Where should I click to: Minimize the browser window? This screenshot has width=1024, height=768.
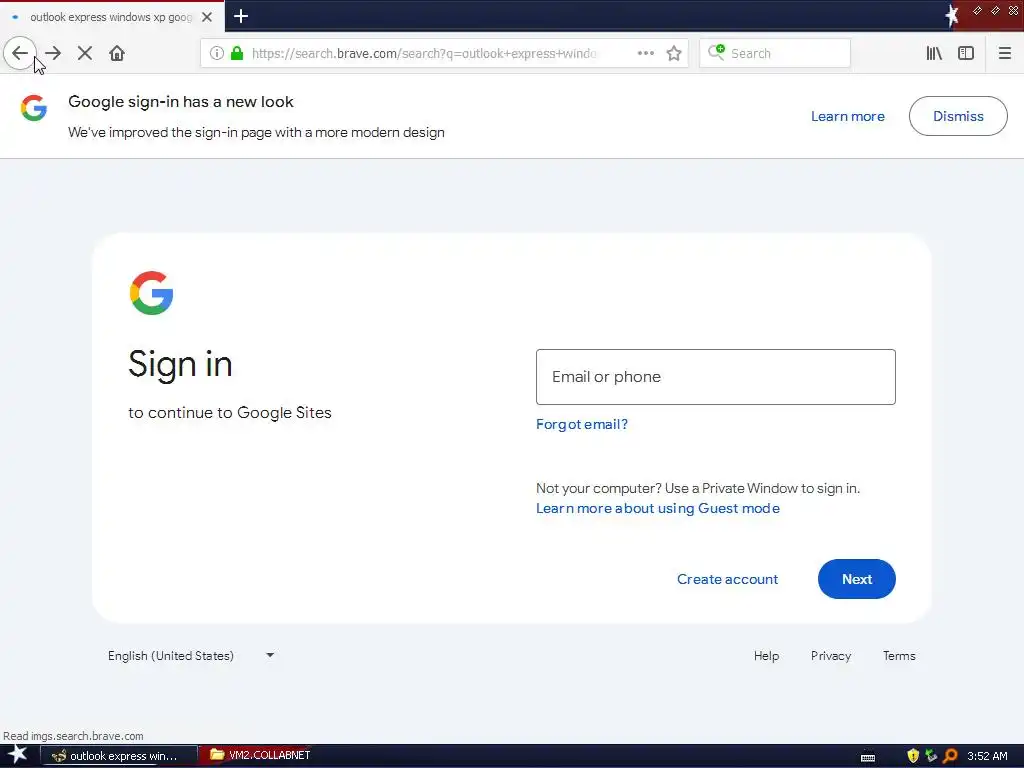tap(977, 10)
